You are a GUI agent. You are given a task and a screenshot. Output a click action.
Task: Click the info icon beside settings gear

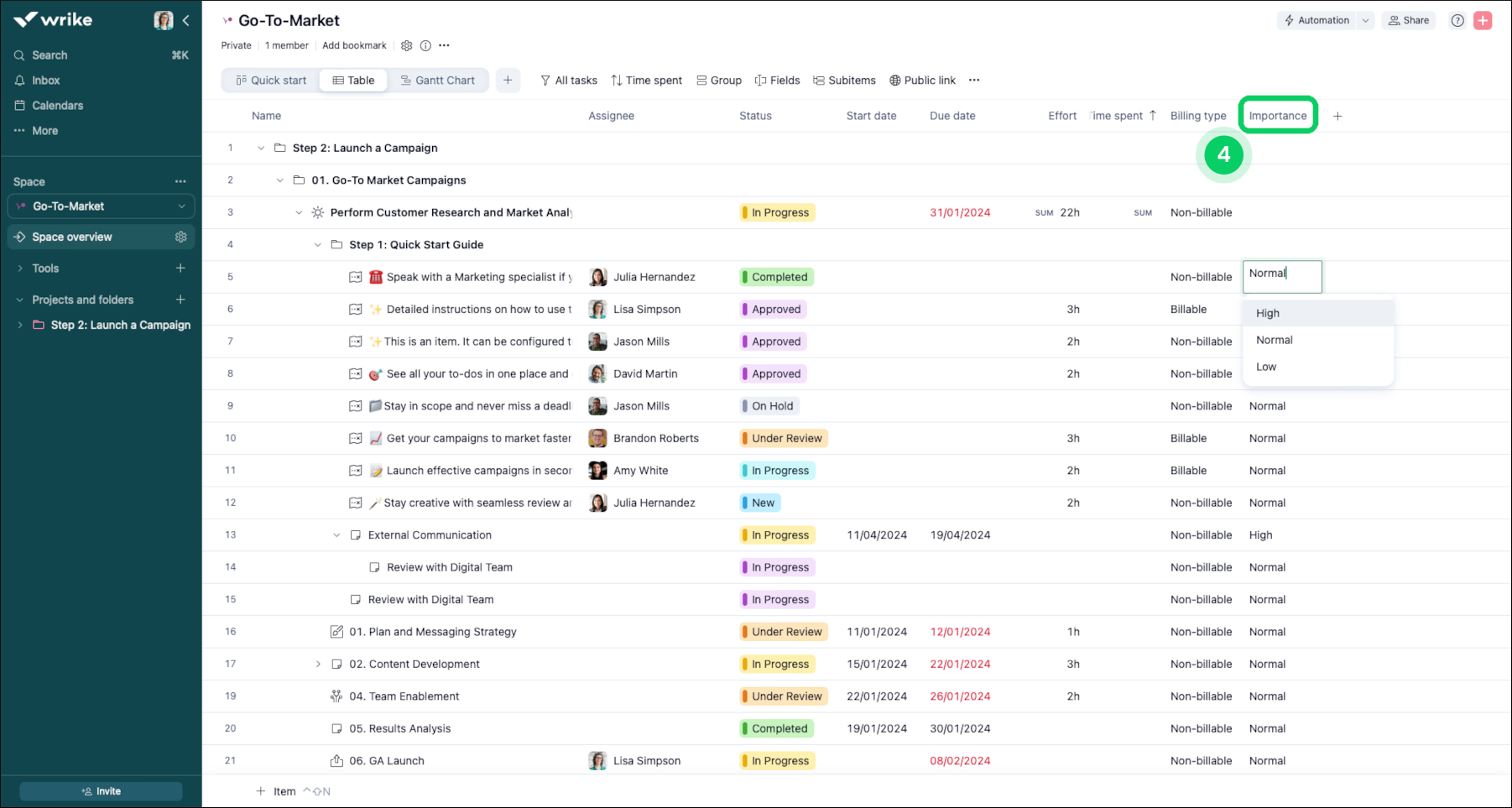(x=425, y=45)
